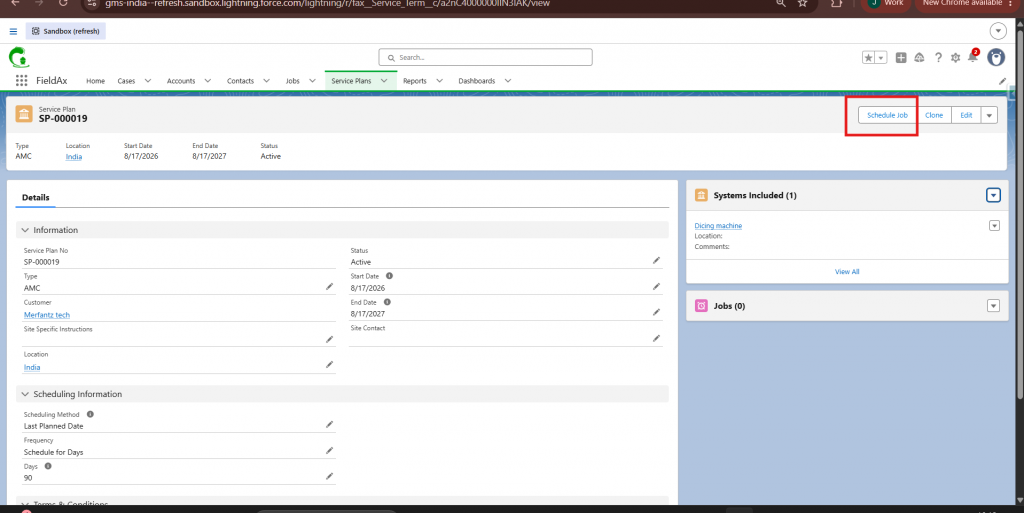Edit the Status field pencil icon
The height and width of the screenshot is (513, 1024).
tap(656, 260)
